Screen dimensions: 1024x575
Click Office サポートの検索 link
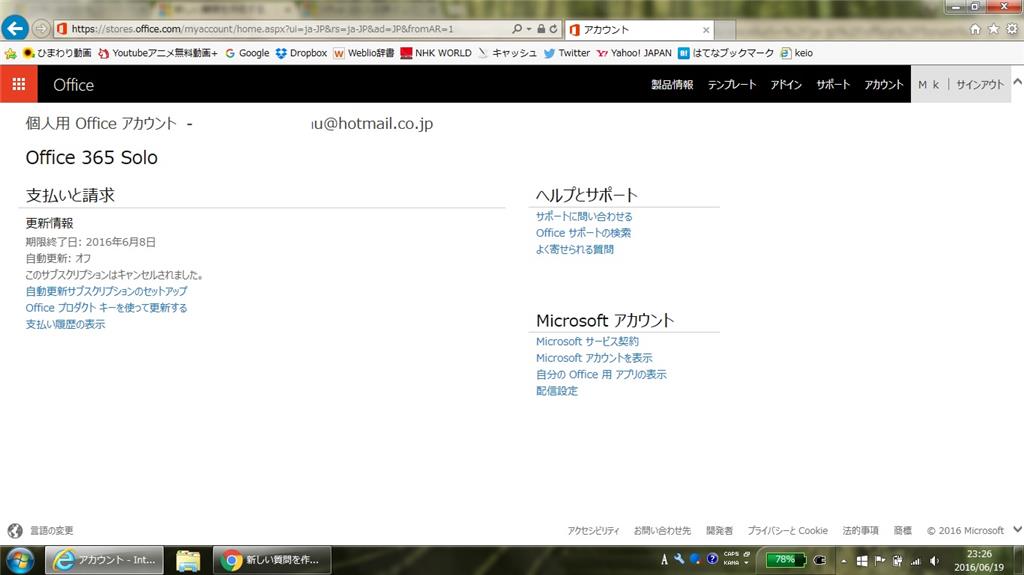click(x=583, y=233)
